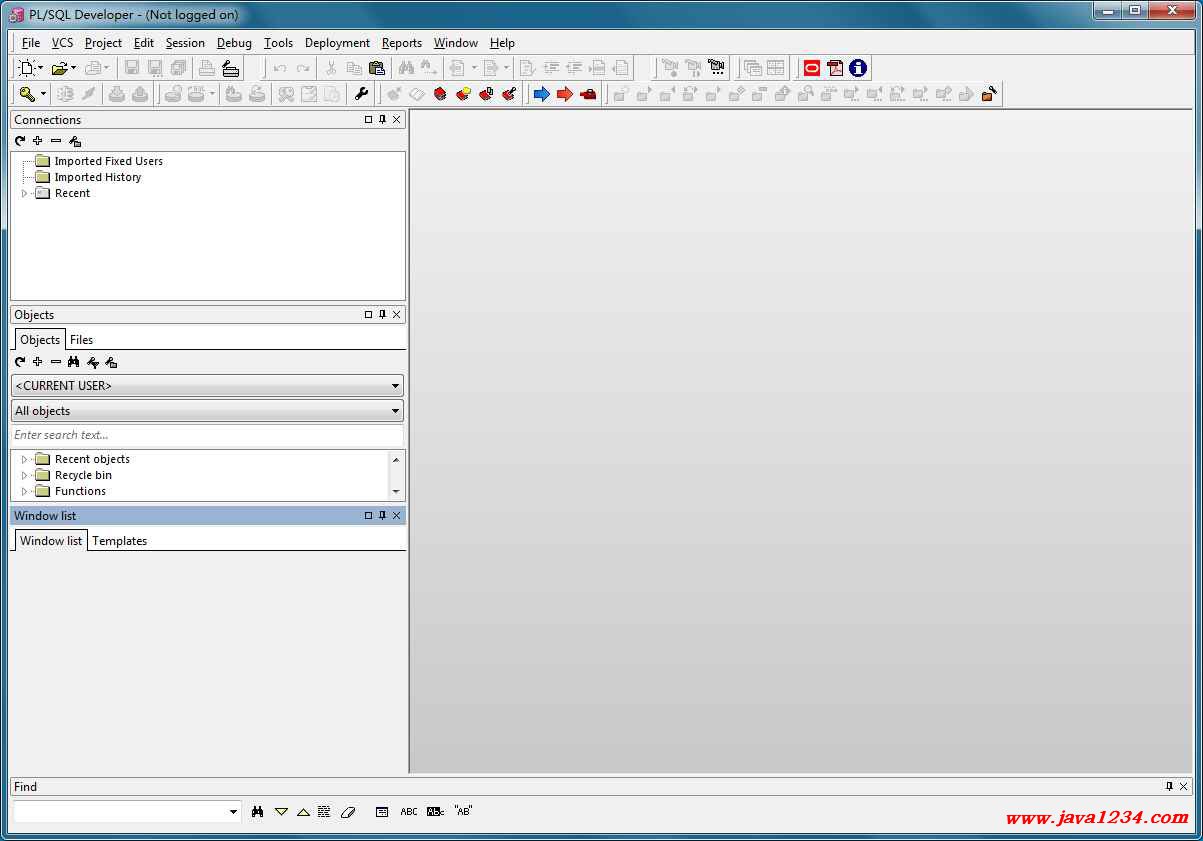Pin the Objects panel
1203x841 pixels.
[x=382, y=314]
